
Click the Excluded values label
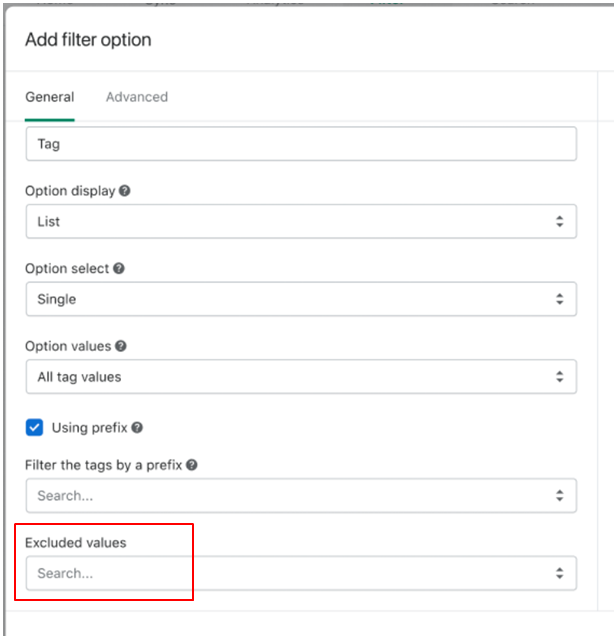pyautogui.click(x=76, y=542)
